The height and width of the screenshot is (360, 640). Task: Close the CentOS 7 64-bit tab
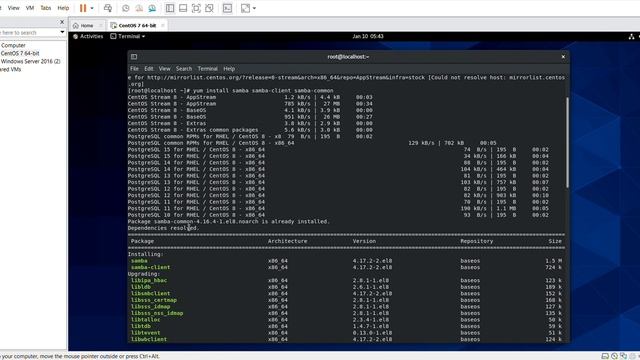pos(162,25)
